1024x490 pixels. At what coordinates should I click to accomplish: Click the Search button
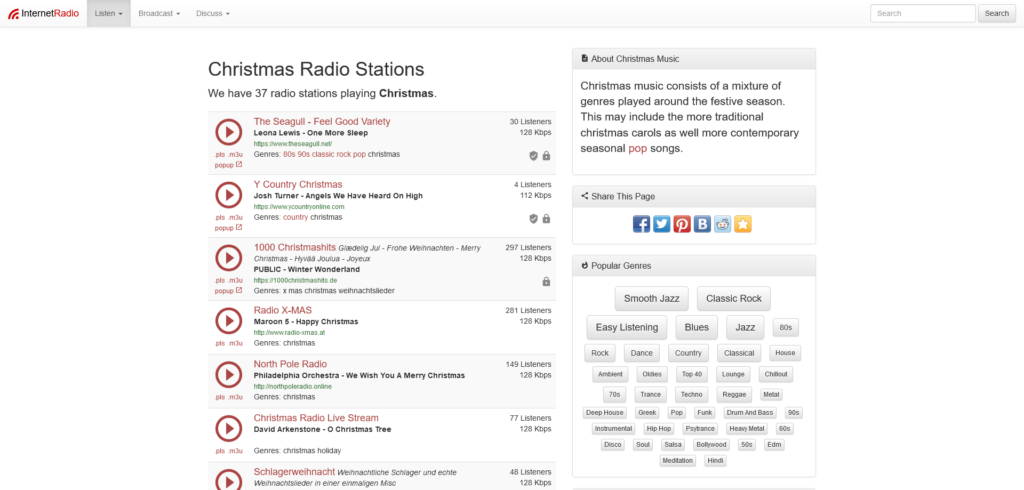point(997,13)
